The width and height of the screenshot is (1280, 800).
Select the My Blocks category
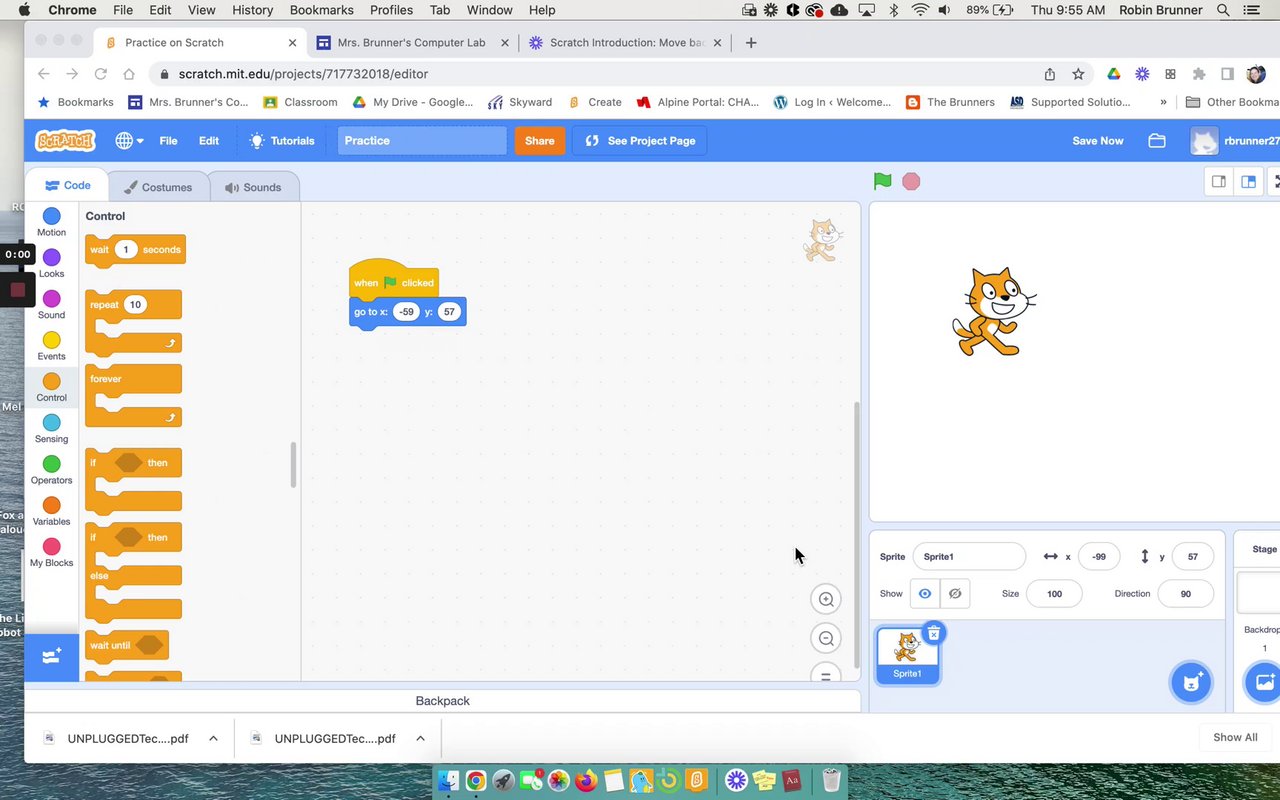(x=51, y=553)
